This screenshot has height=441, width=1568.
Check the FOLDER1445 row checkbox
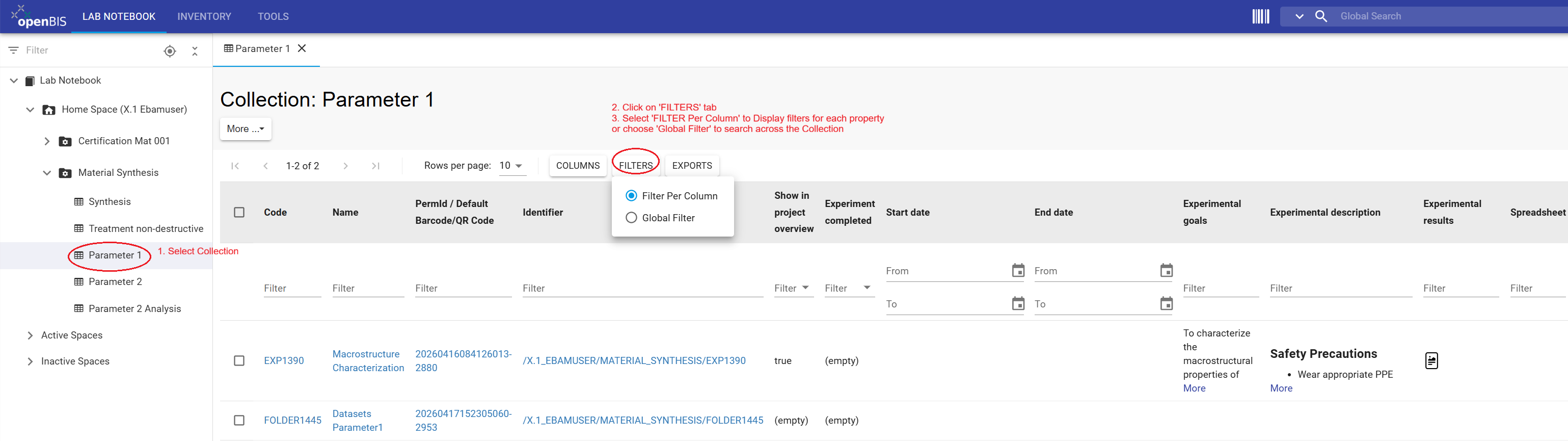(x=239, y=420)
